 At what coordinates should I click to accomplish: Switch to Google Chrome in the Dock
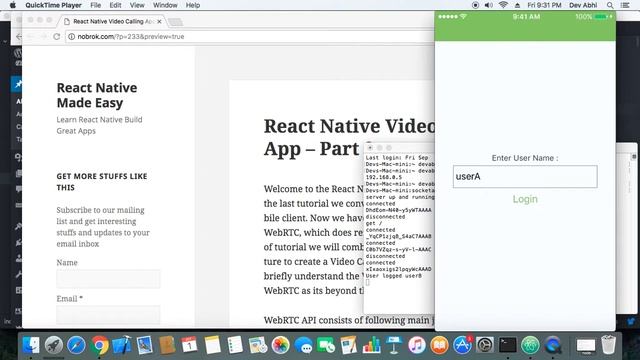tap(99, 345)
